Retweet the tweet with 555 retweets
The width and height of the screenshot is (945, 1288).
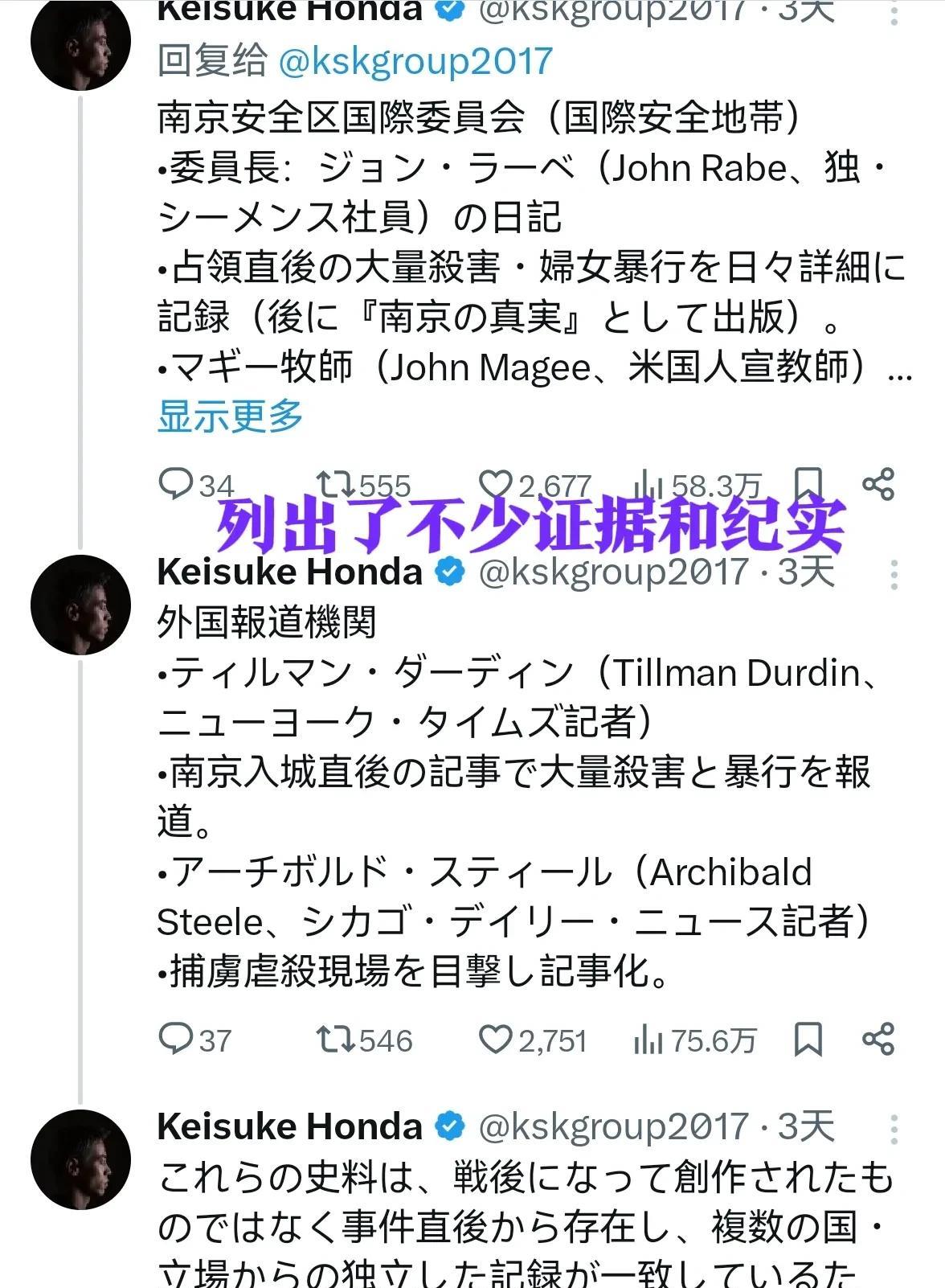tap(334, 484)
